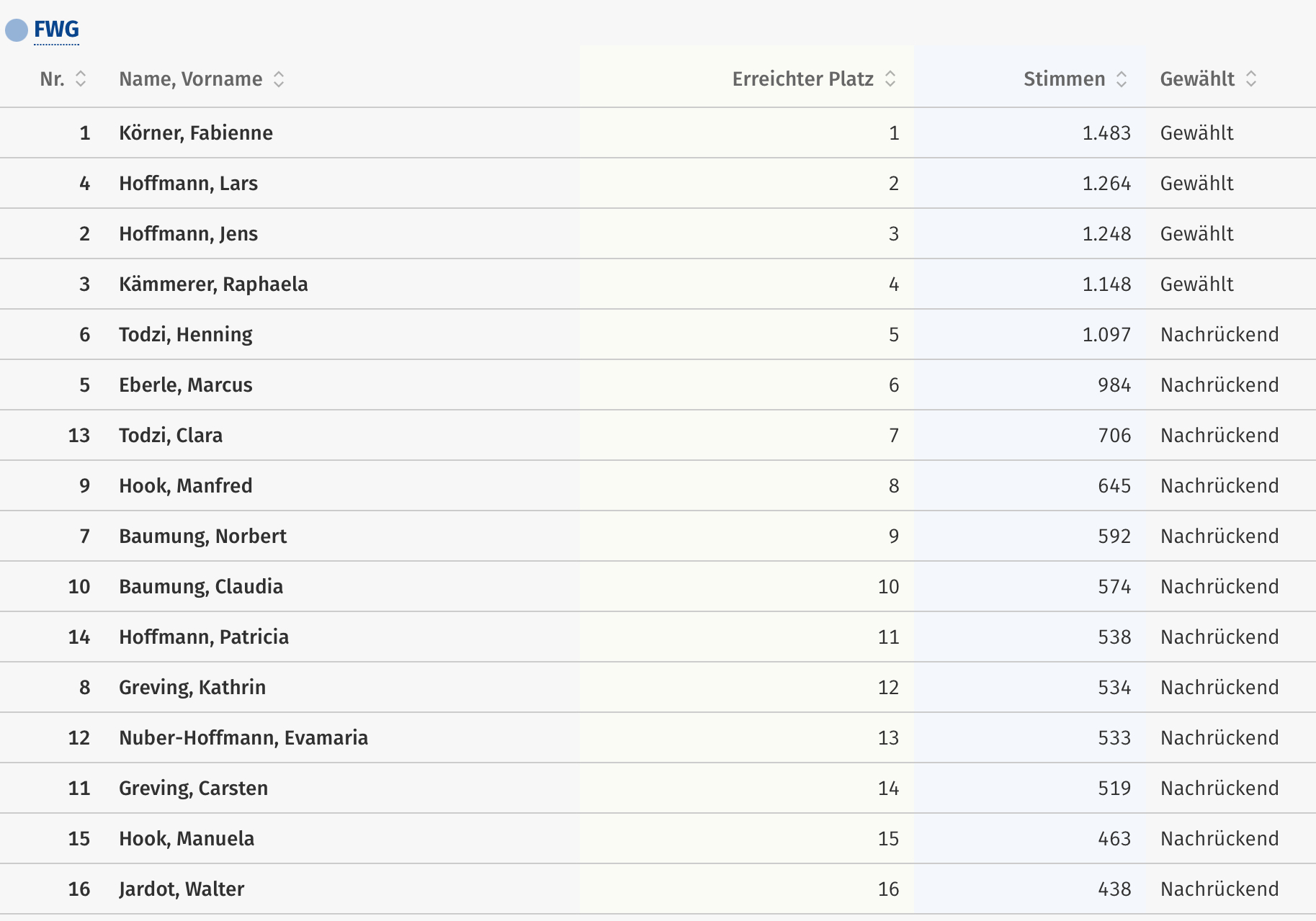Click the vote count 1.264
The image size is (1316, 921).
tap(1106, 184)
